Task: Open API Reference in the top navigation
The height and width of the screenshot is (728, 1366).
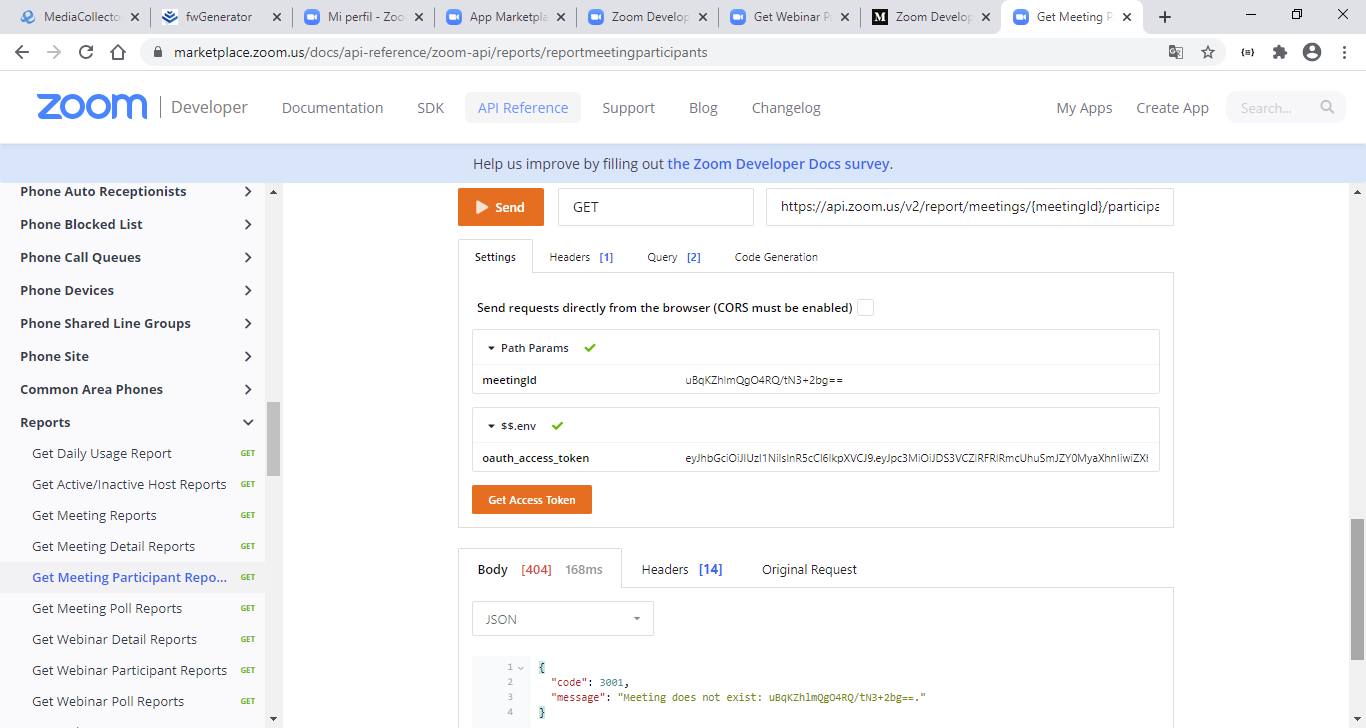Action: 523,107
